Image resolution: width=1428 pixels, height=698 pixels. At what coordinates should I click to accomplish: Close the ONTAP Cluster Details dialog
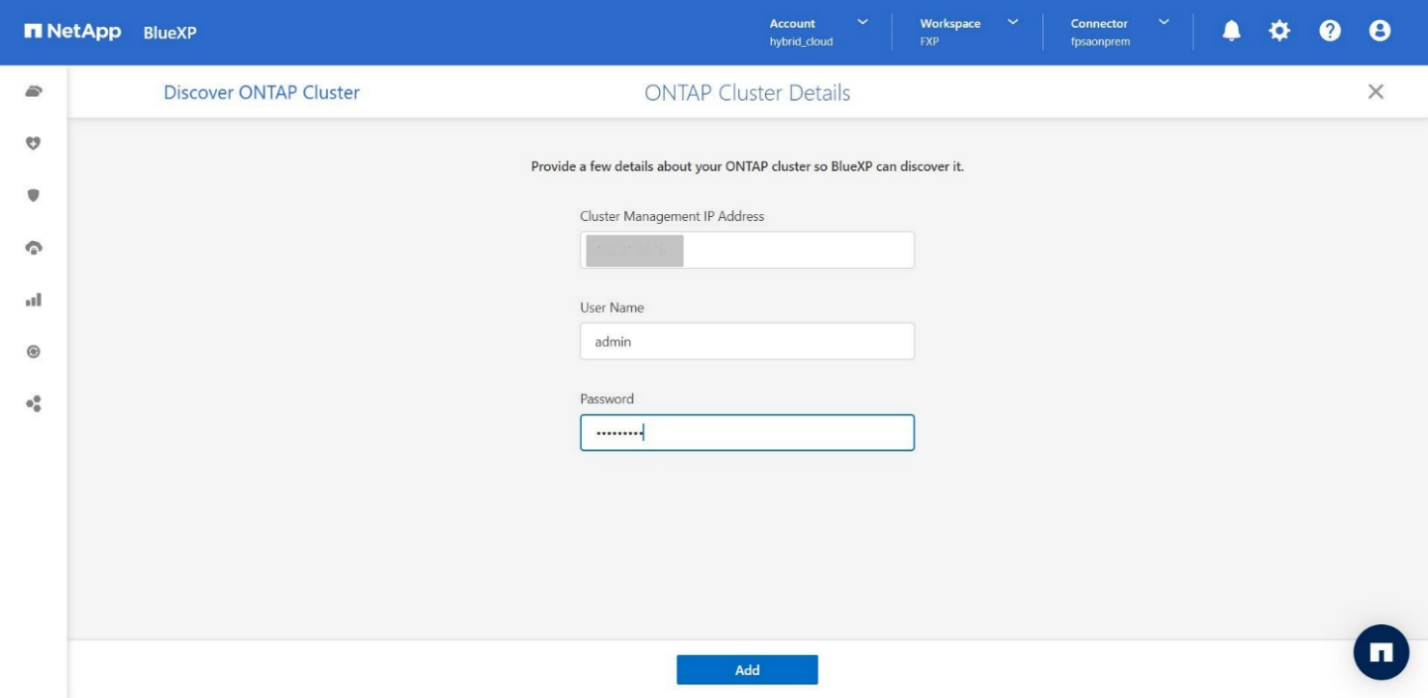click(1376, 92)
